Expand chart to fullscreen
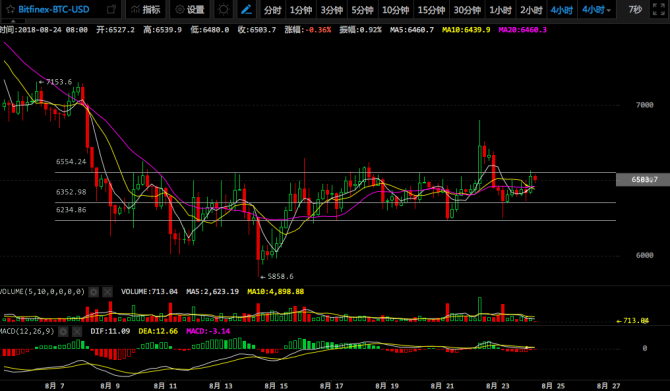 658,9
